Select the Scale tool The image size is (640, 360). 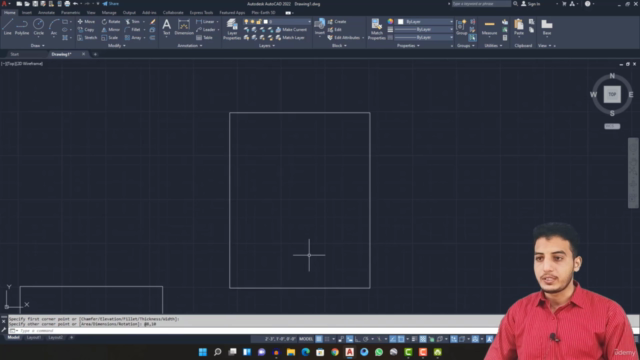tap(110, 38)
